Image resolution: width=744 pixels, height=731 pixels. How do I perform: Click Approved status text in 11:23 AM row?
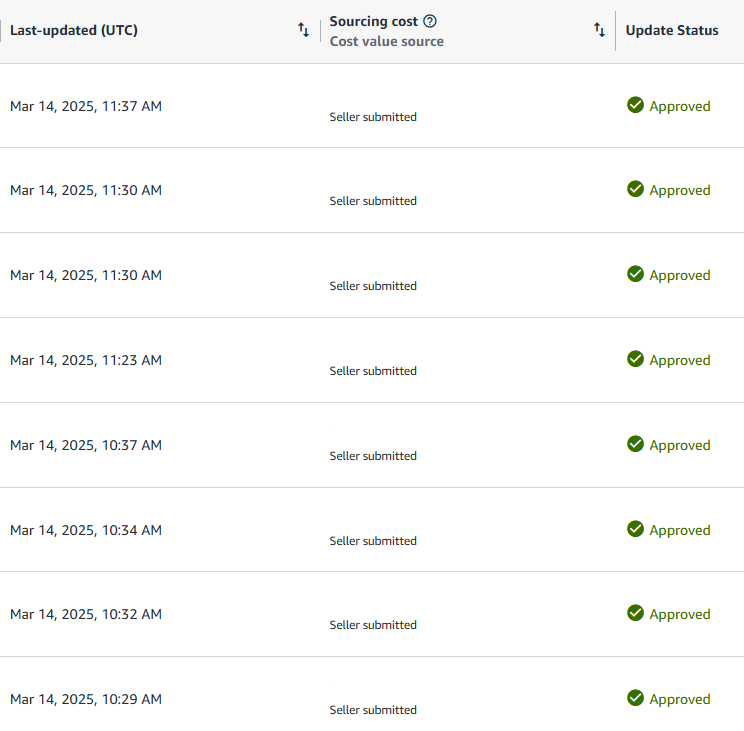[680, 361]
